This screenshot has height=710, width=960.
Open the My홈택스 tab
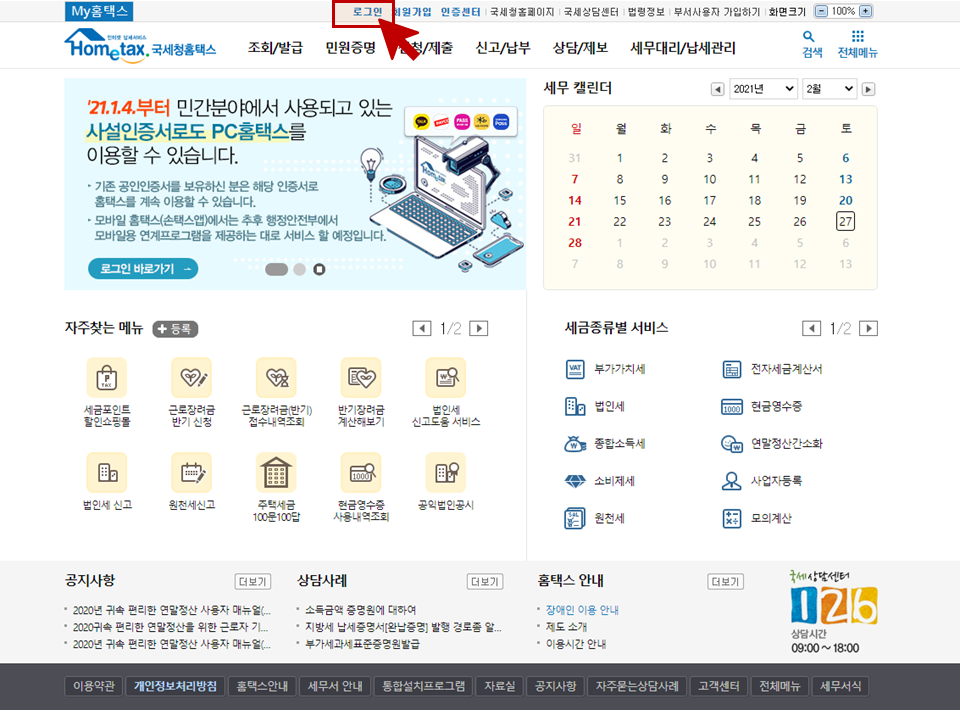99,11
